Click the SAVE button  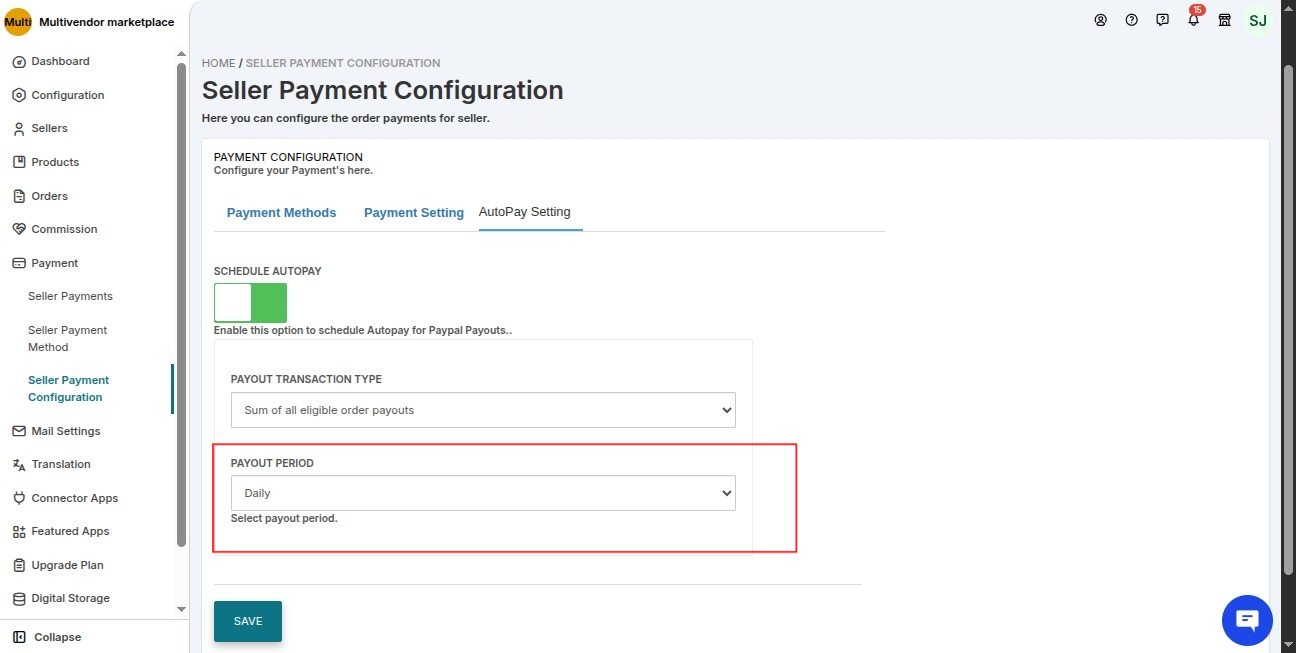point(248,621)
